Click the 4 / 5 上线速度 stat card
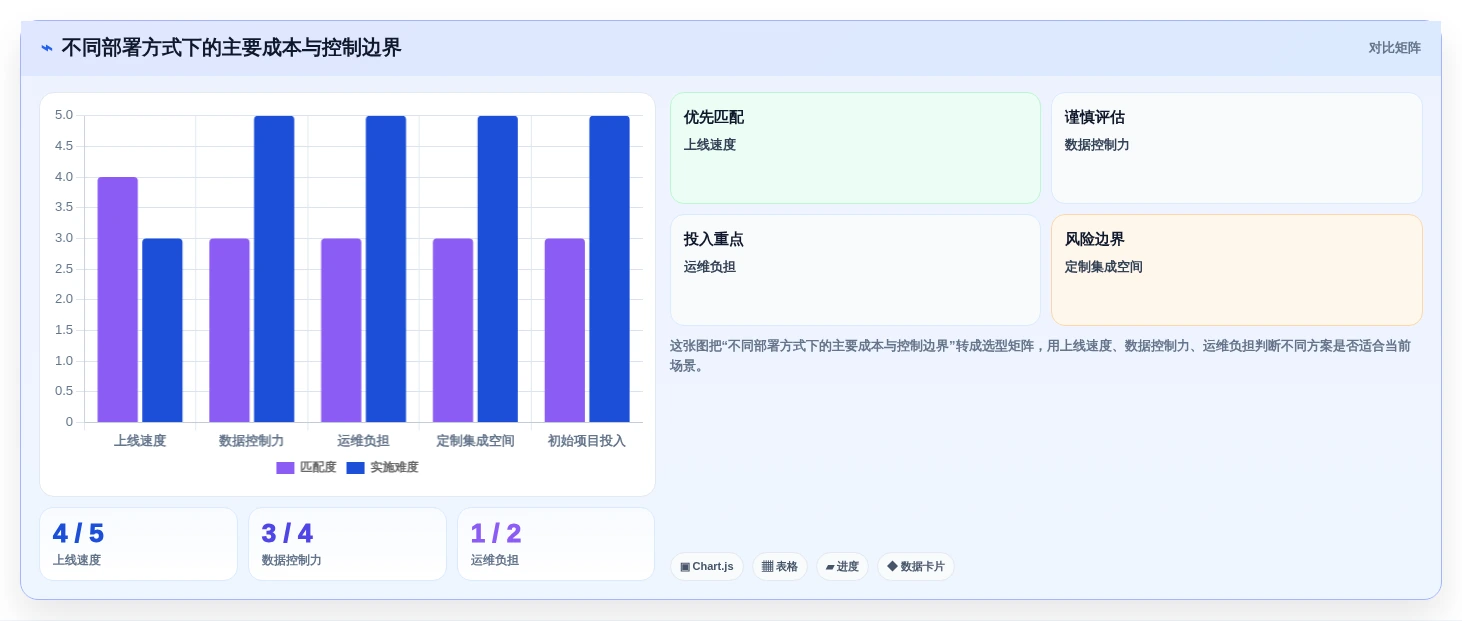This screenshot has width=1462, height=621. [x=138, y=544]
